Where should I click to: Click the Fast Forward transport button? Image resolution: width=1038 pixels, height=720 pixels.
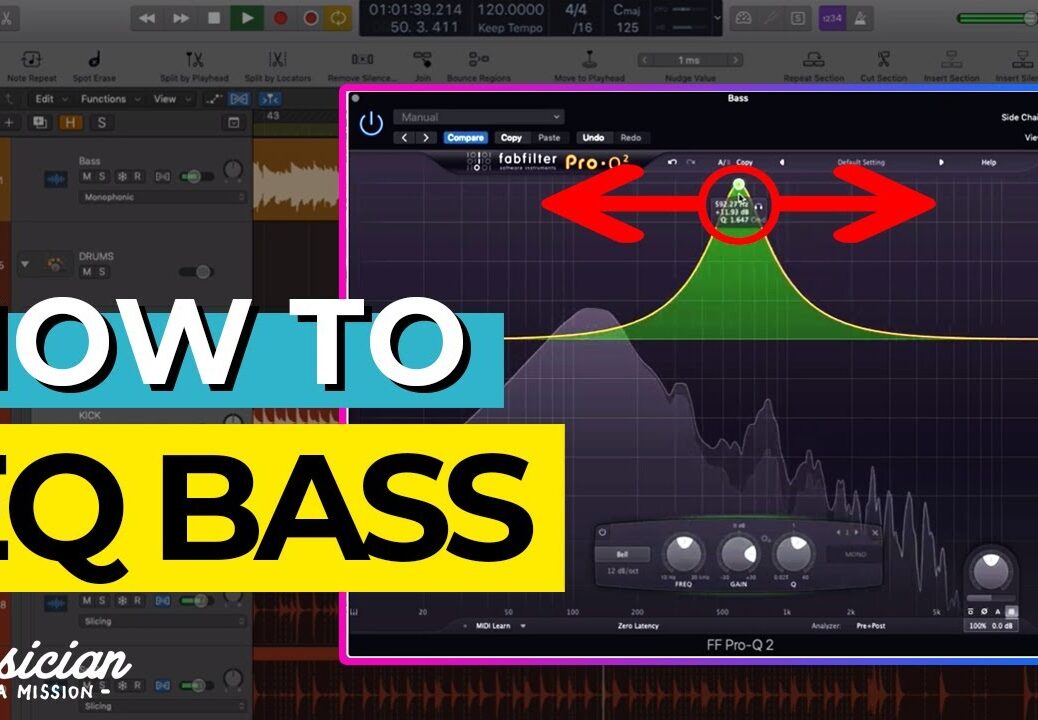point(180,19)
